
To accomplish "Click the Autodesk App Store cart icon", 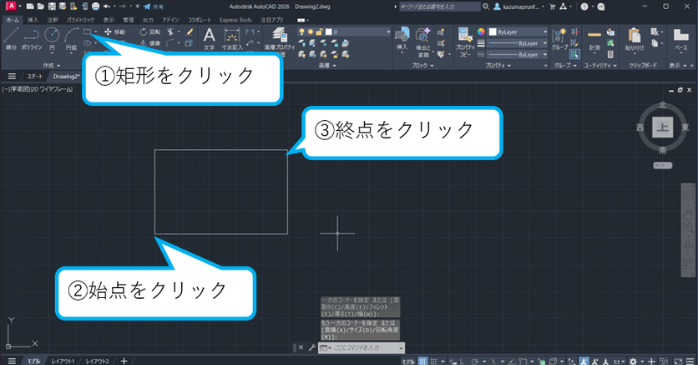I will tap(553, 6).
